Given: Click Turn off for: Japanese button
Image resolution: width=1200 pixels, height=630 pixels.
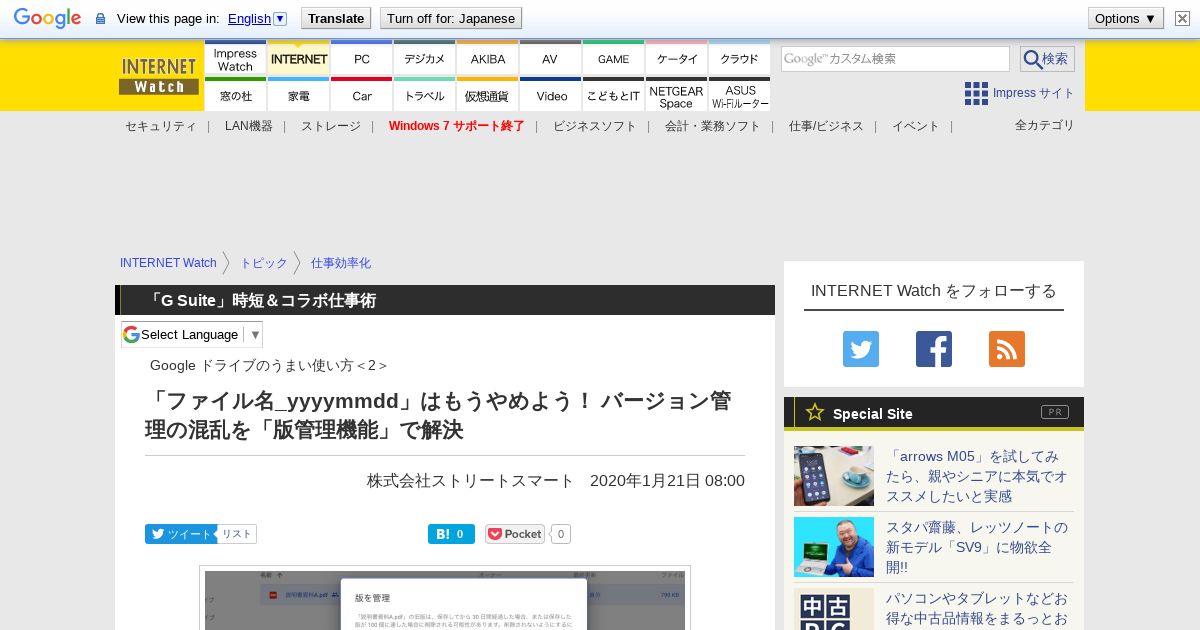Looking at the screenshot, I should click(451, 18).
